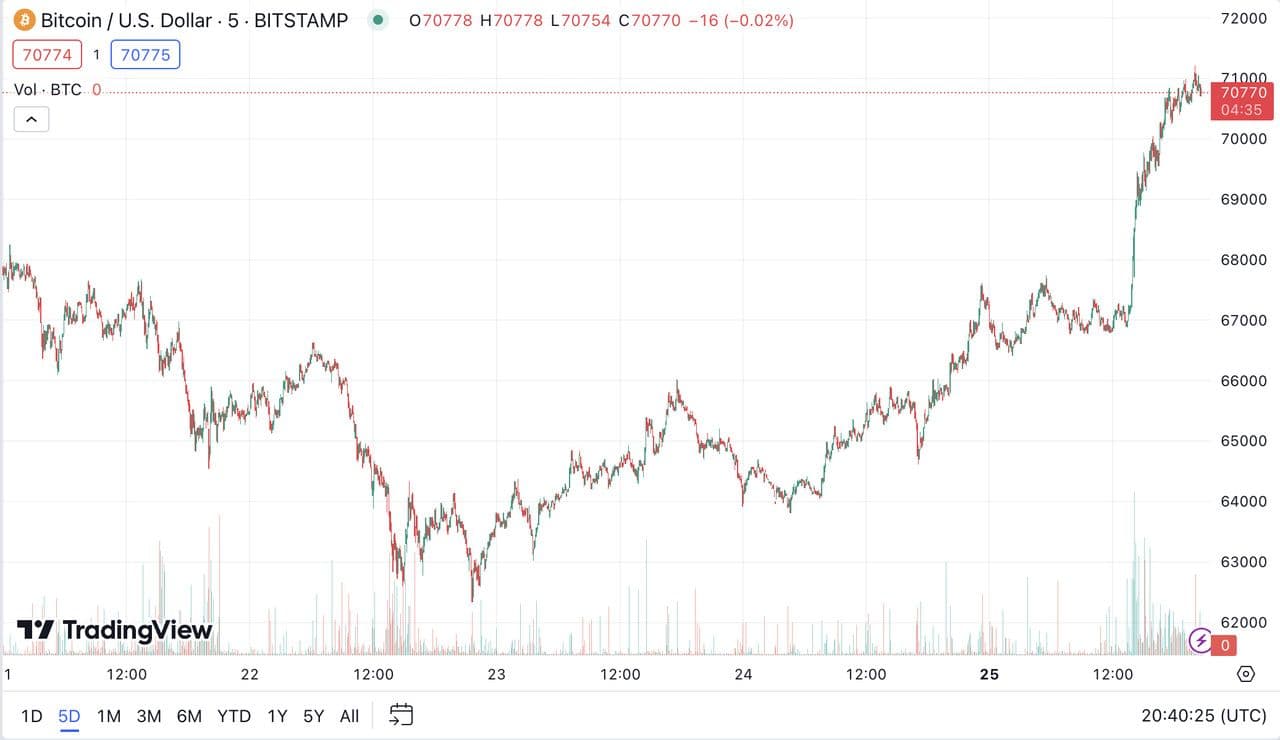
Task: Collapse the indicator legend chevron
Action: [x=31, y=120]
